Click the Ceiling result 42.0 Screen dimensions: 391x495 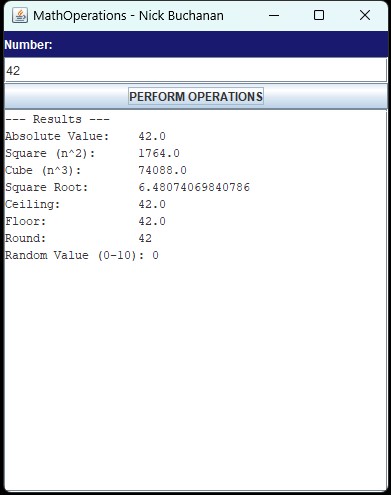coord(152,204)
